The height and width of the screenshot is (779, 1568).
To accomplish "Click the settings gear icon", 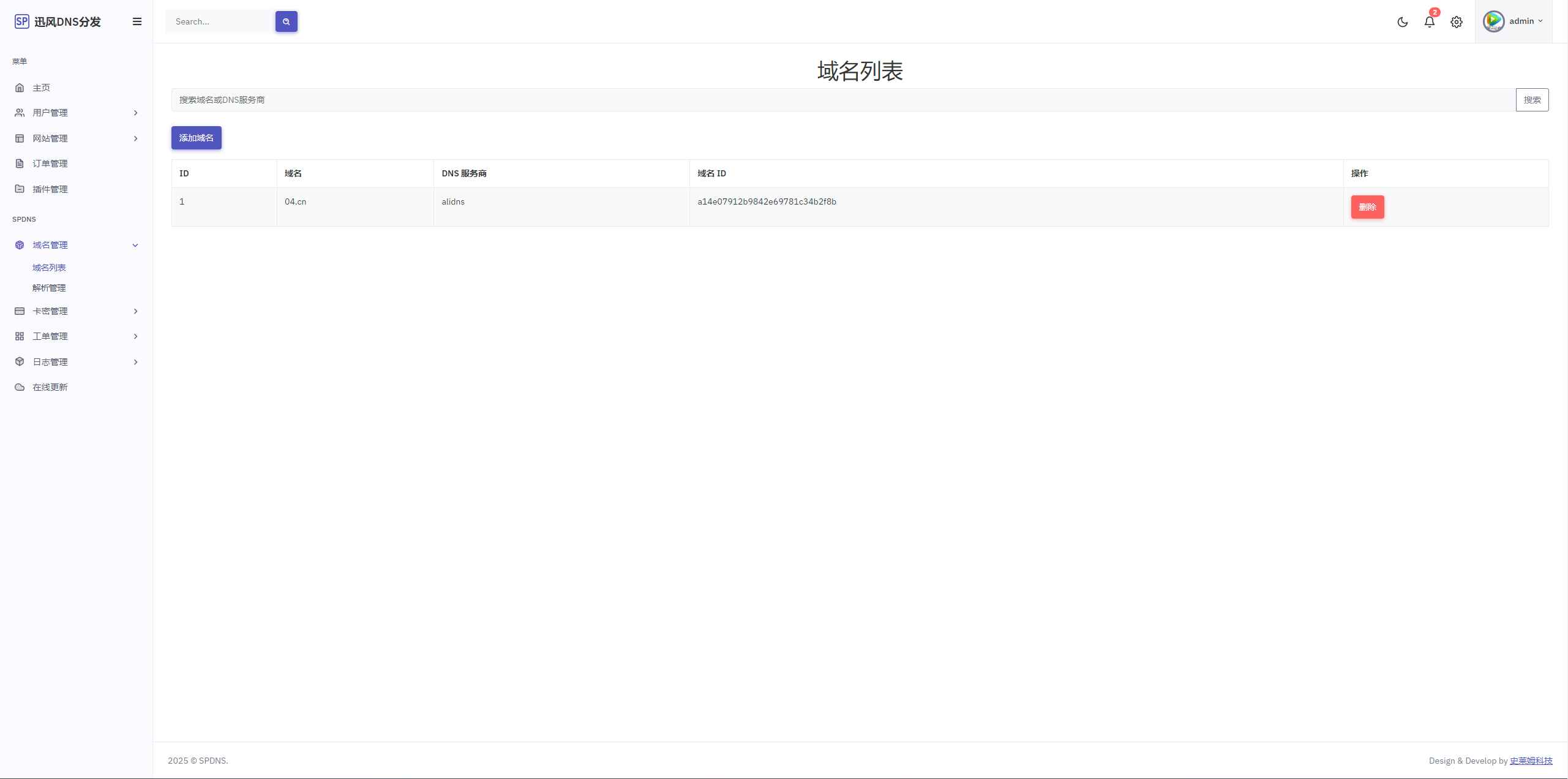I will (x=1456, y=21).
